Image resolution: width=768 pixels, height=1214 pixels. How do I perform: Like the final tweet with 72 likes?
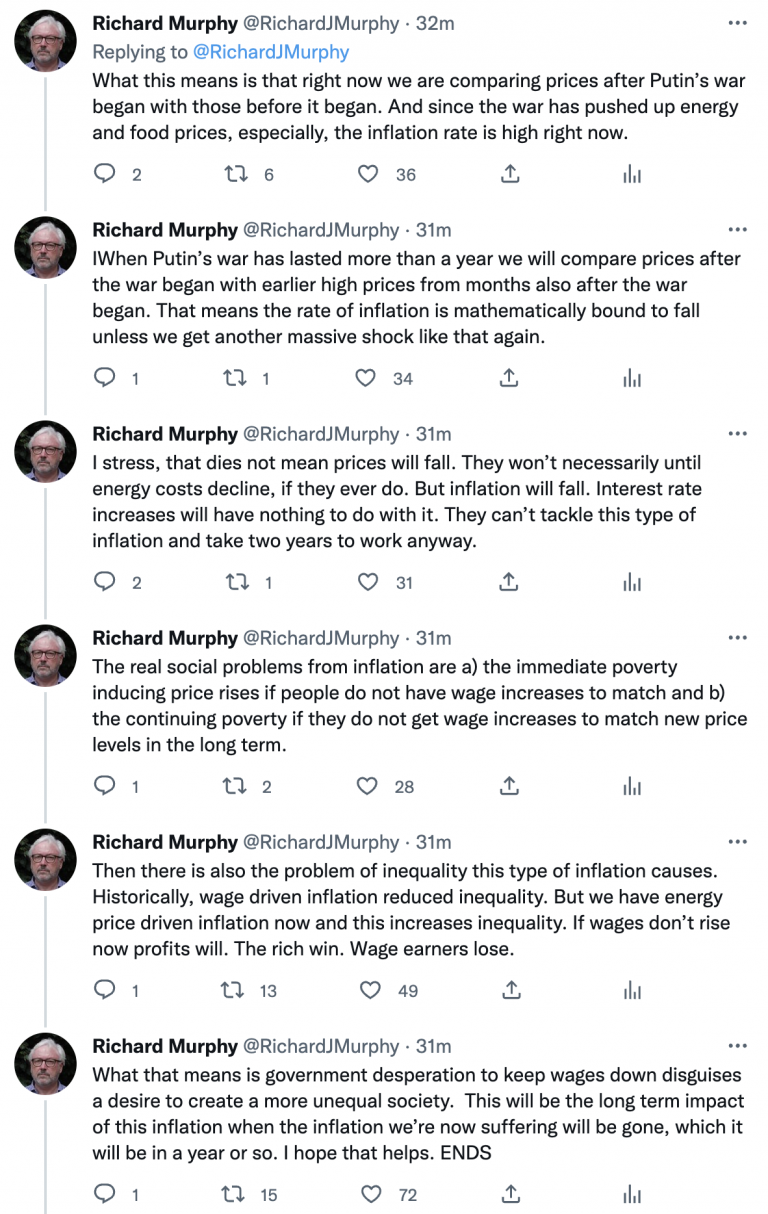click(370, 1194)
